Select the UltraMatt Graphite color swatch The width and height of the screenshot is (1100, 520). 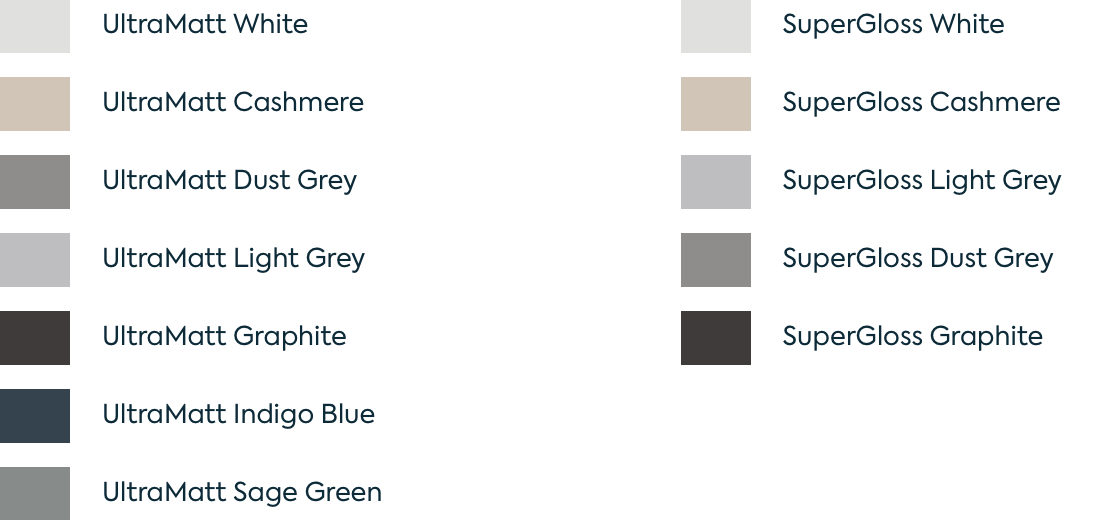tap(35, 338)
